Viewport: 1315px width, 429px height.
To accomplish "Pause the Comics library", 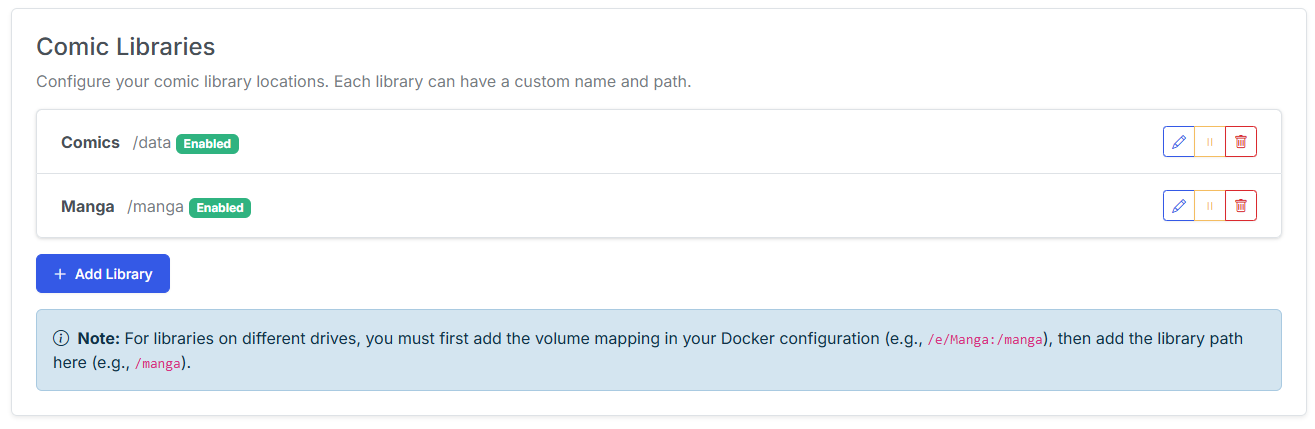I will 1209,142.
